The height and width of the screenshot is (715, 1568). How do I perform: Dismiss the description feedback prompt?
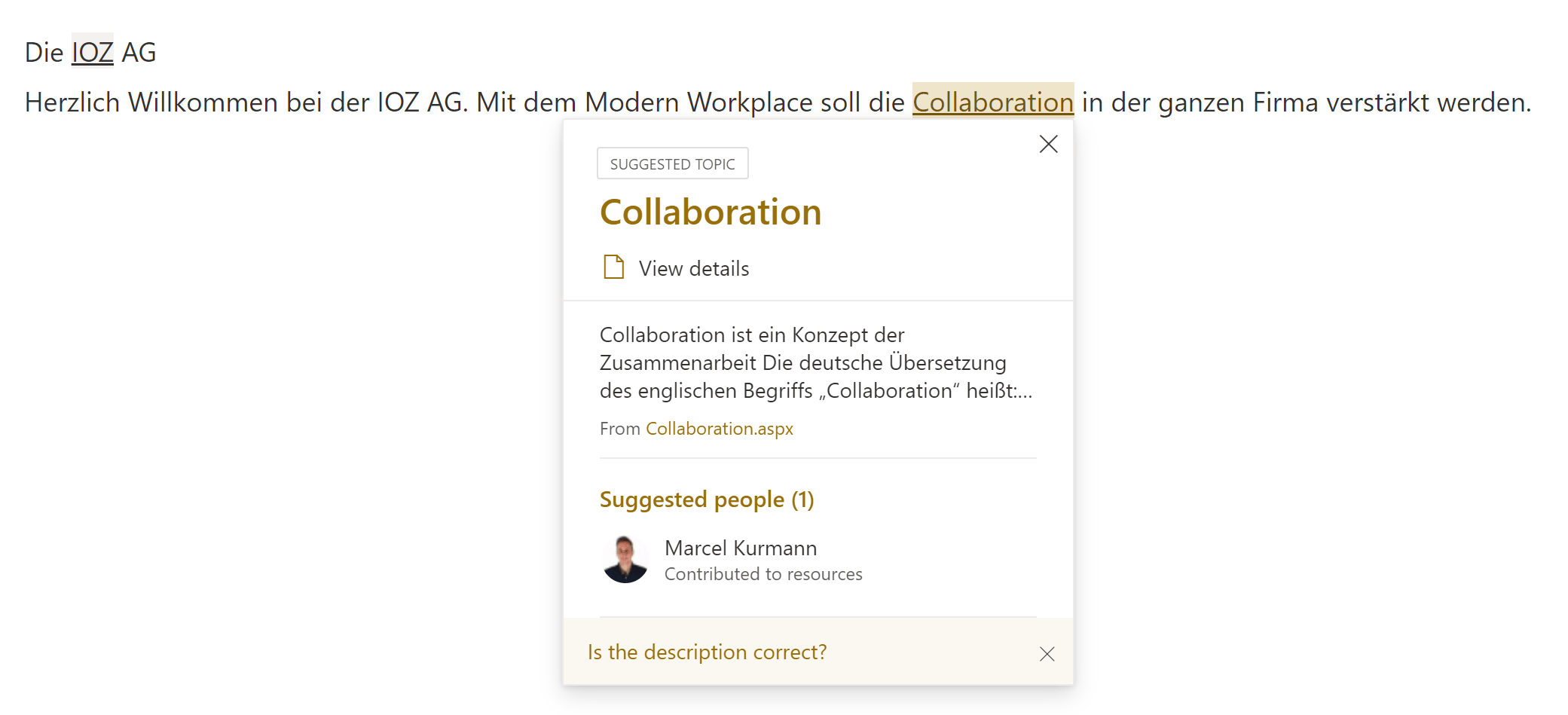(1047, 654)
